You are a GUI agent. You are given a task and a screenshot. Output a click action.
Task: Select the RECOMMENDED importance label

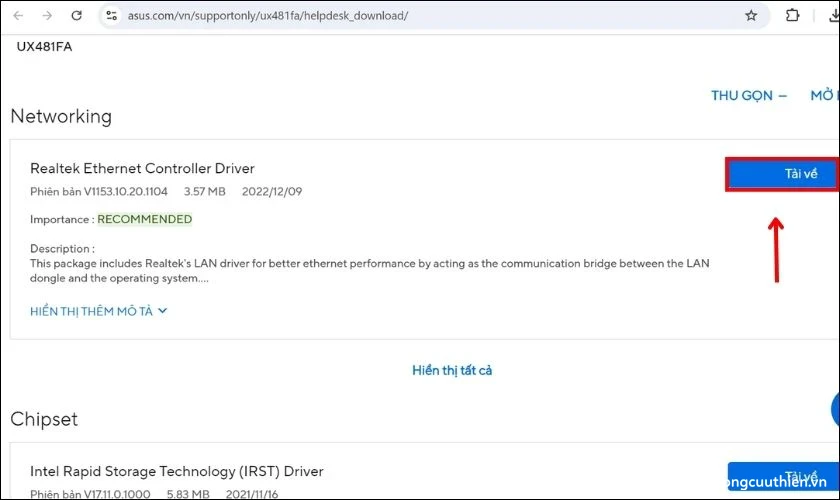pyautogui.click(x=145, y=219)
